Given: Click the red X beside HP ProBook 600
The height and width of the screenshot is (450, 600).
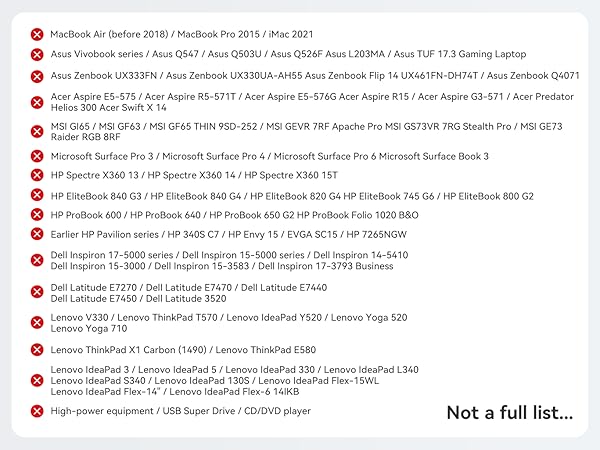Looking at the screenshot, I should coord(37,216).
